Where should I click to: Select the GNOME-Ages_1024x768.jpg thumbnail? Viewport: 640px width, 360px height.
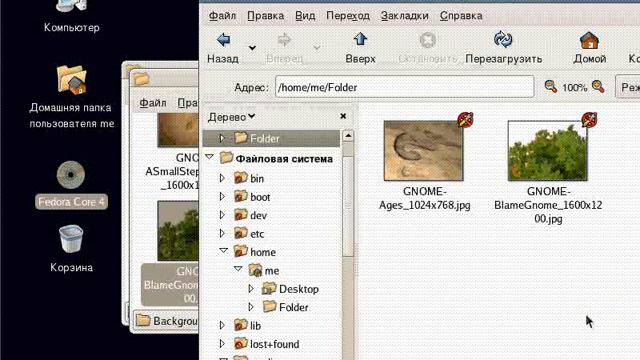click(424, 151)
